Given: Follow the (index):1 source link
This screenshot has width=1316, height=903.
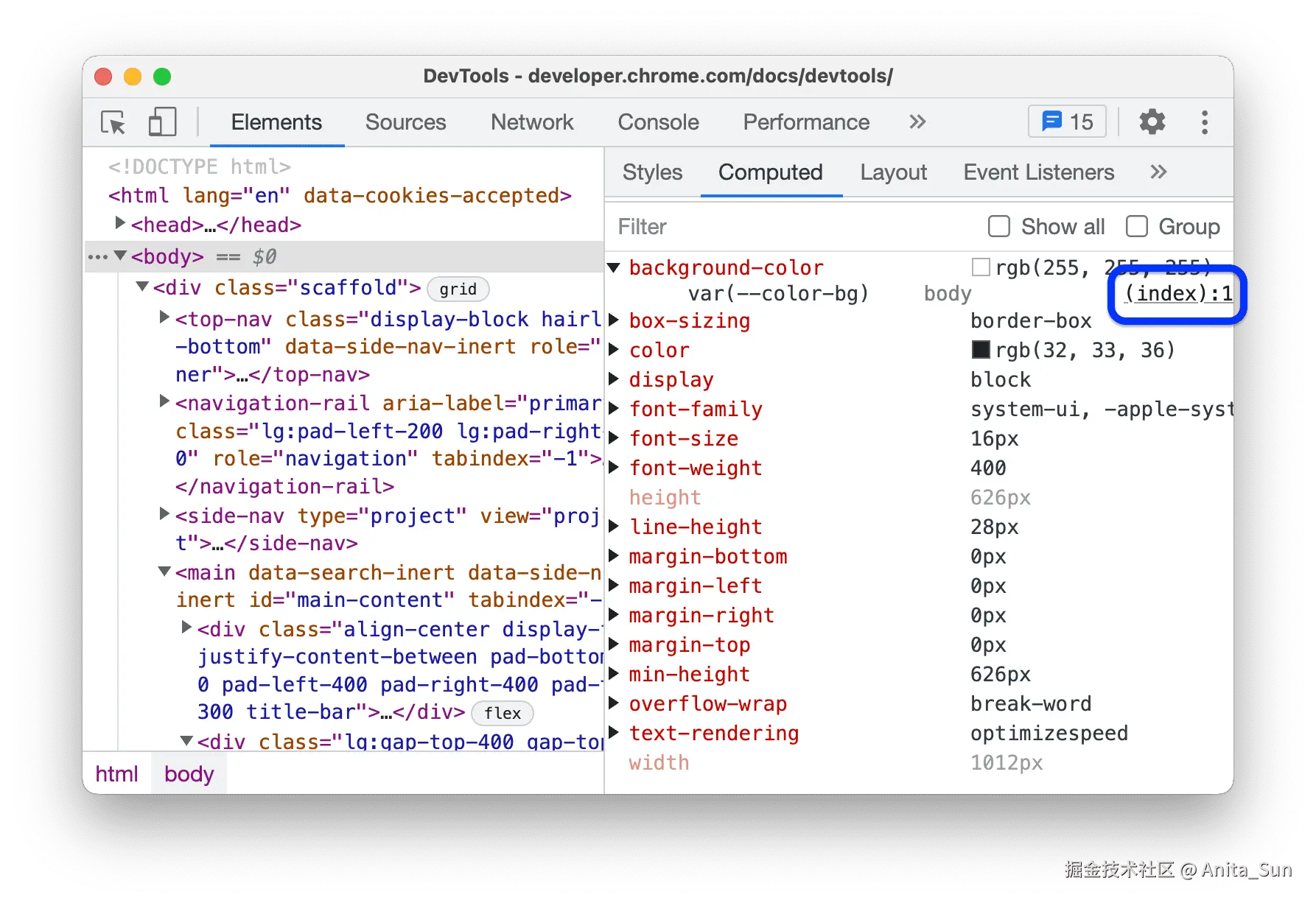Looking at the screenshot, I should click(x=1178, y=294).
